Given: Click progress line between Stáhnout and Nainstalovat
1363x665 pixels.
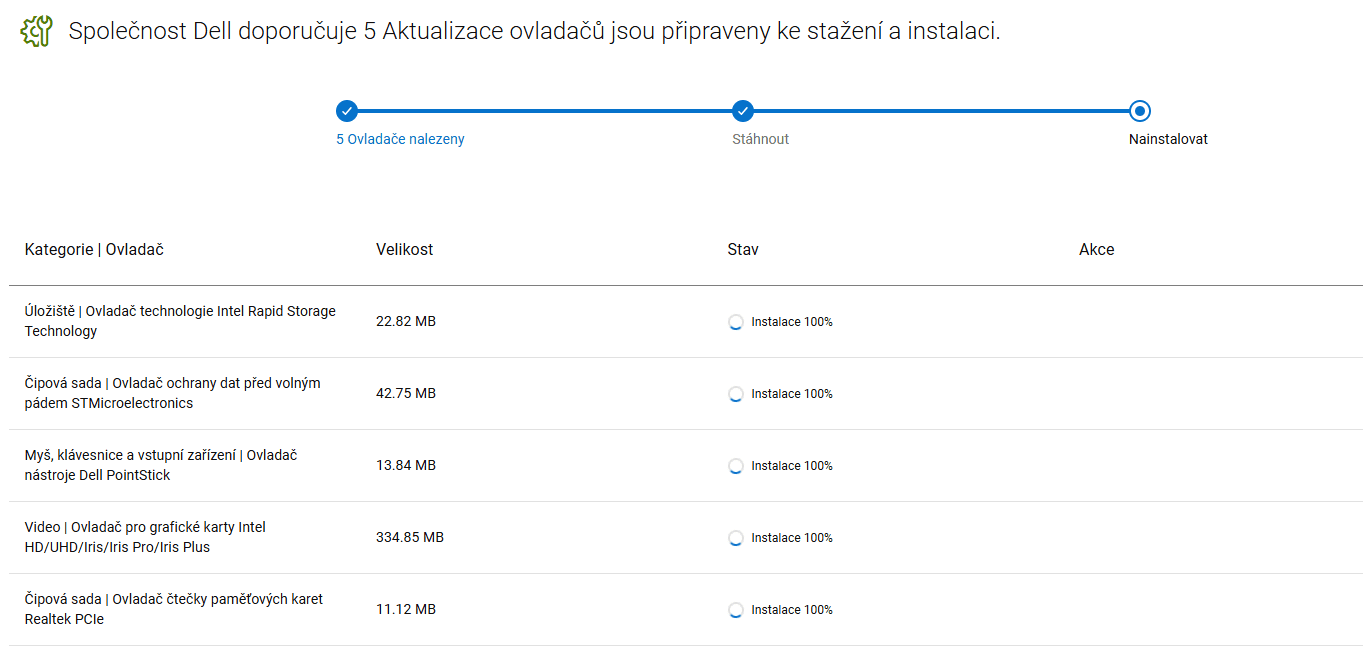Looking at the screenshot, I should pos(940,111).
